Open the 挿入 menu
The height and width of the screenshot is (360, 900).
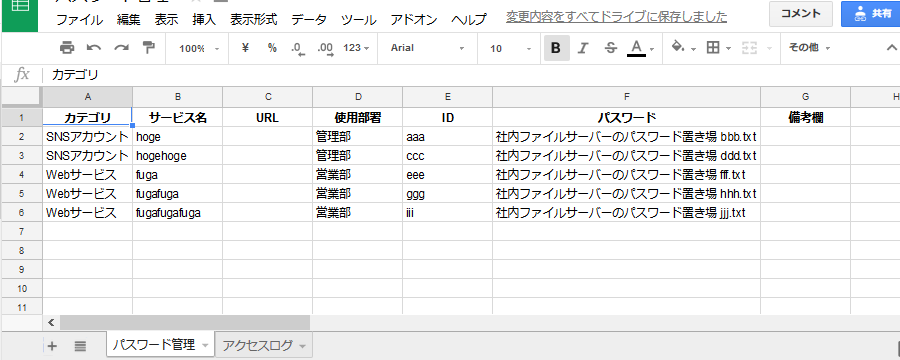(x=204, y=20)
